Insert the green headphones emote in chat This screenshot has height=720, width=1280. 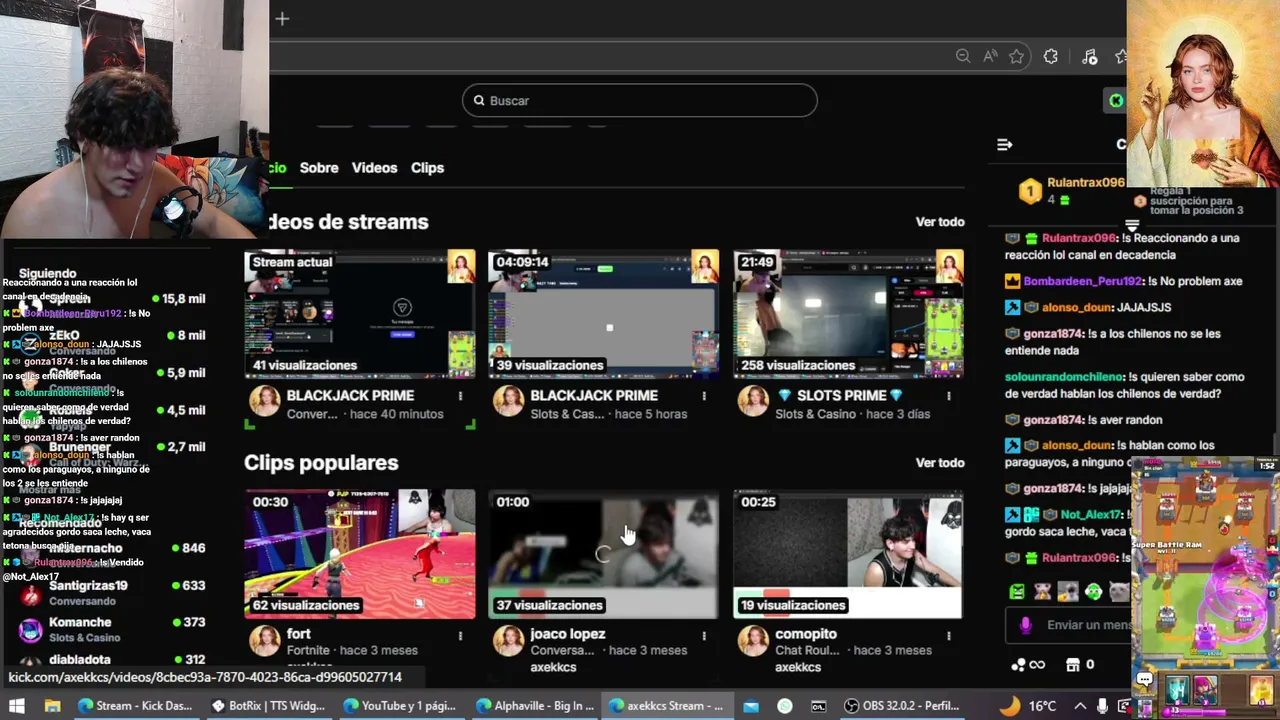pyautogui.click(x=1093, y=591)
